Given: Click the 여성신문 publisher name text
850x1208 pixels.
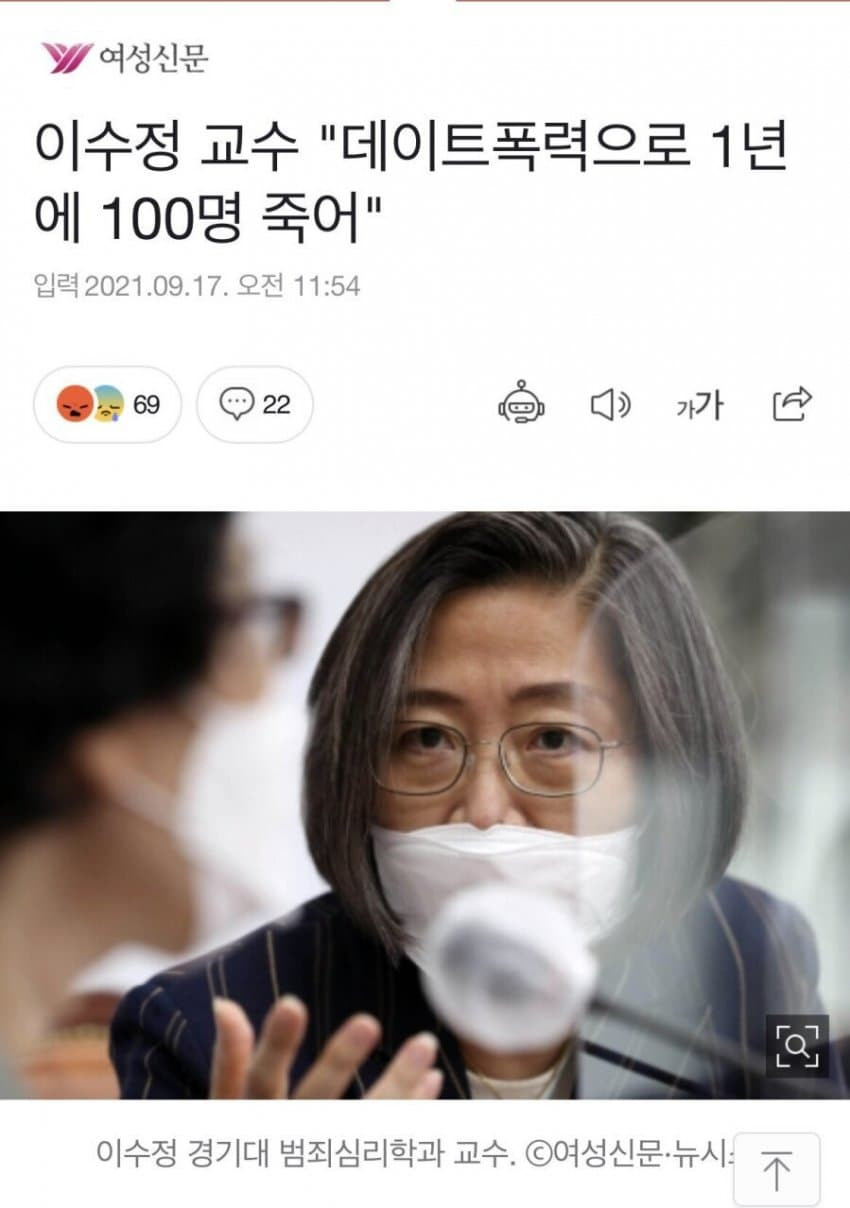Looking at the screenshot, I should pyautogui.click(x=154, y=58).
